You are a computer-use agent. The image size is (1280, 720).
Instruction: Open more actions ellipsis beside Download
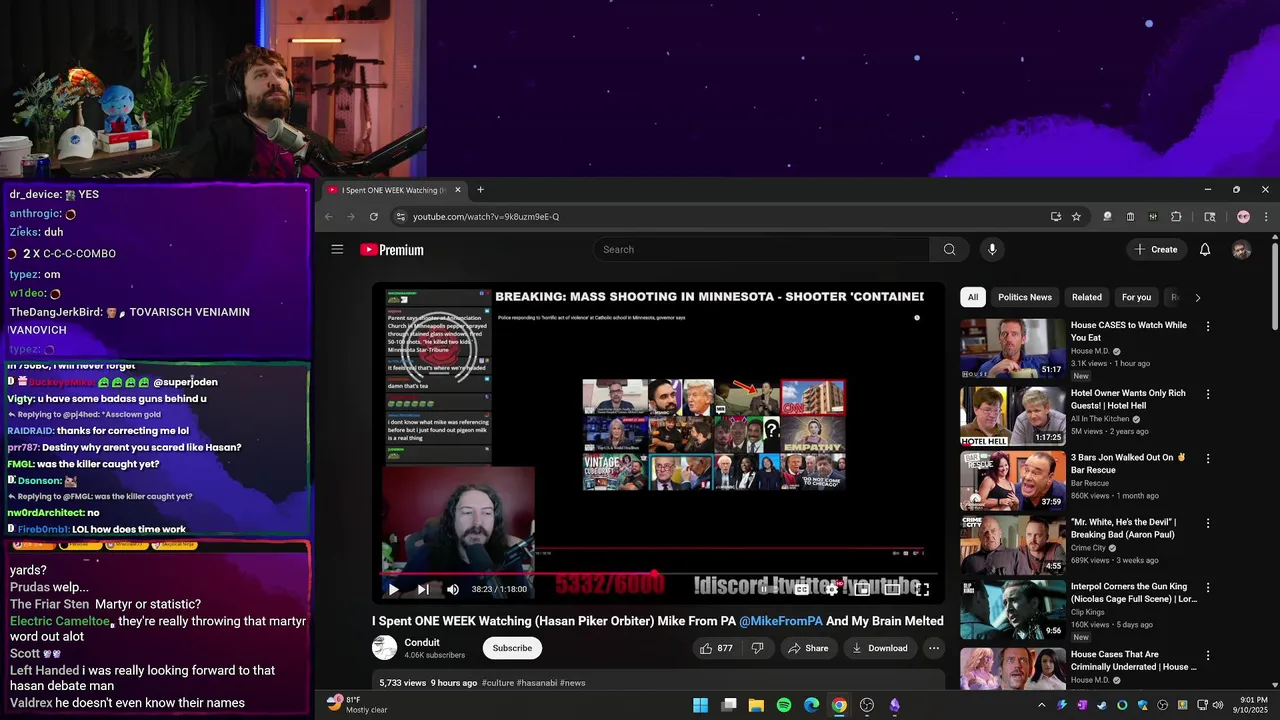pyautogui.click(x=934, y=648)
